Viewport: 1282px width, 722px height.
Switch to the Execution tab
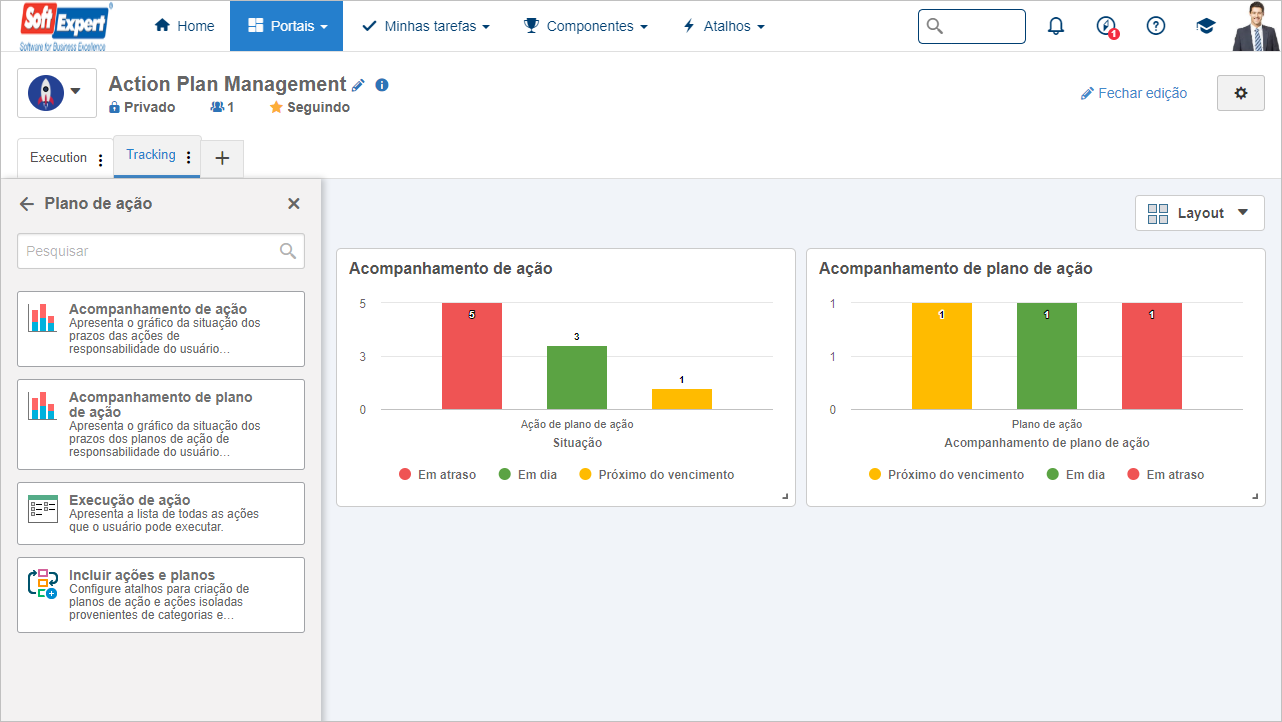58,158
